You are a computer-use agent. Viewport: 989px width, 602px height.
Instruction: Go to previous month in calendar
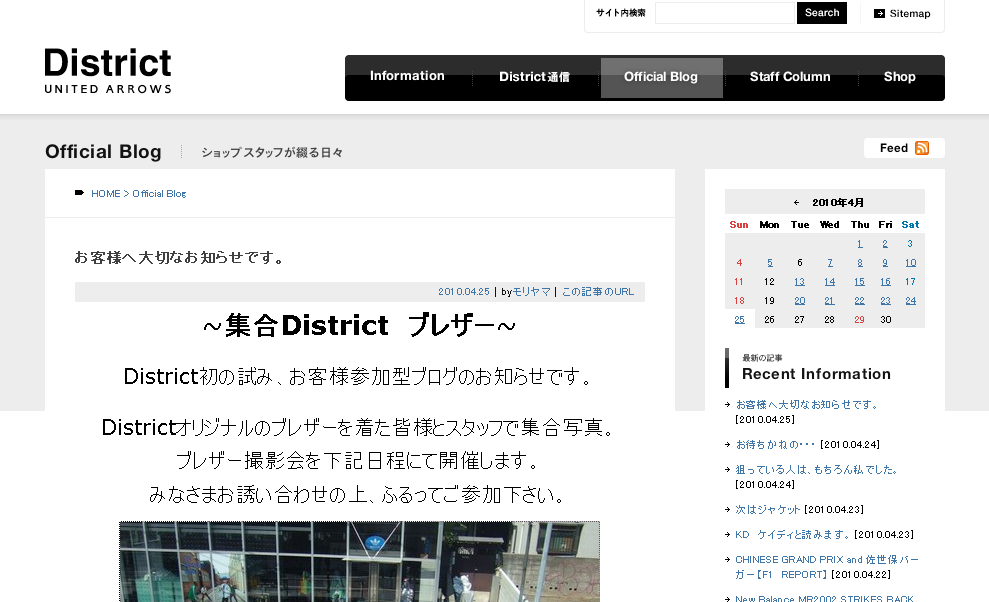[x=796, y=202]
